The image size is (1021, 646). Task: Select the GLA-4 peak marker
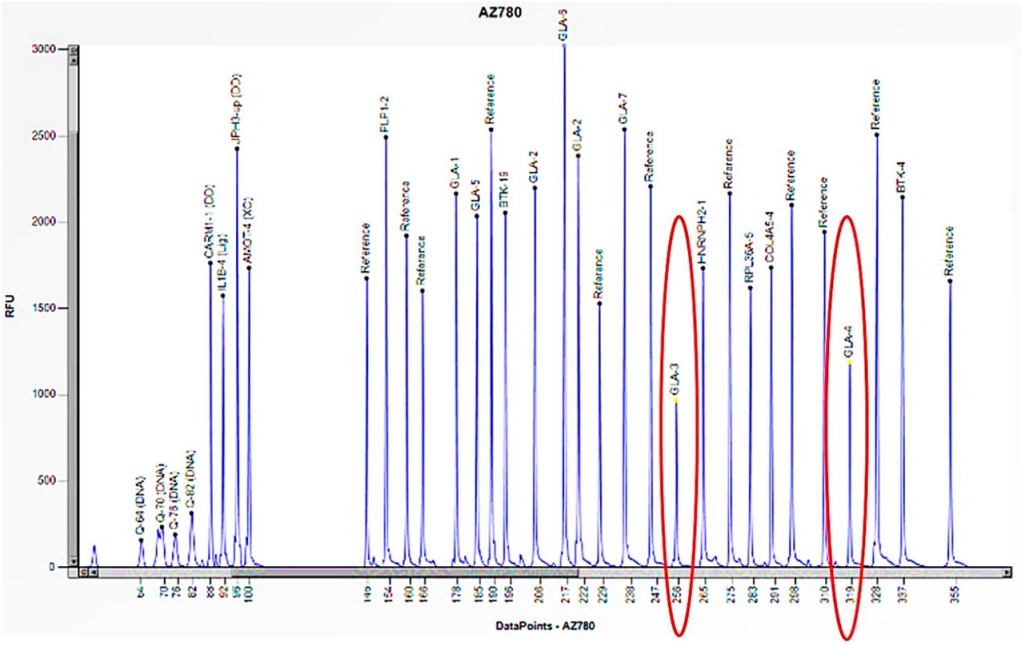(850, 363)
